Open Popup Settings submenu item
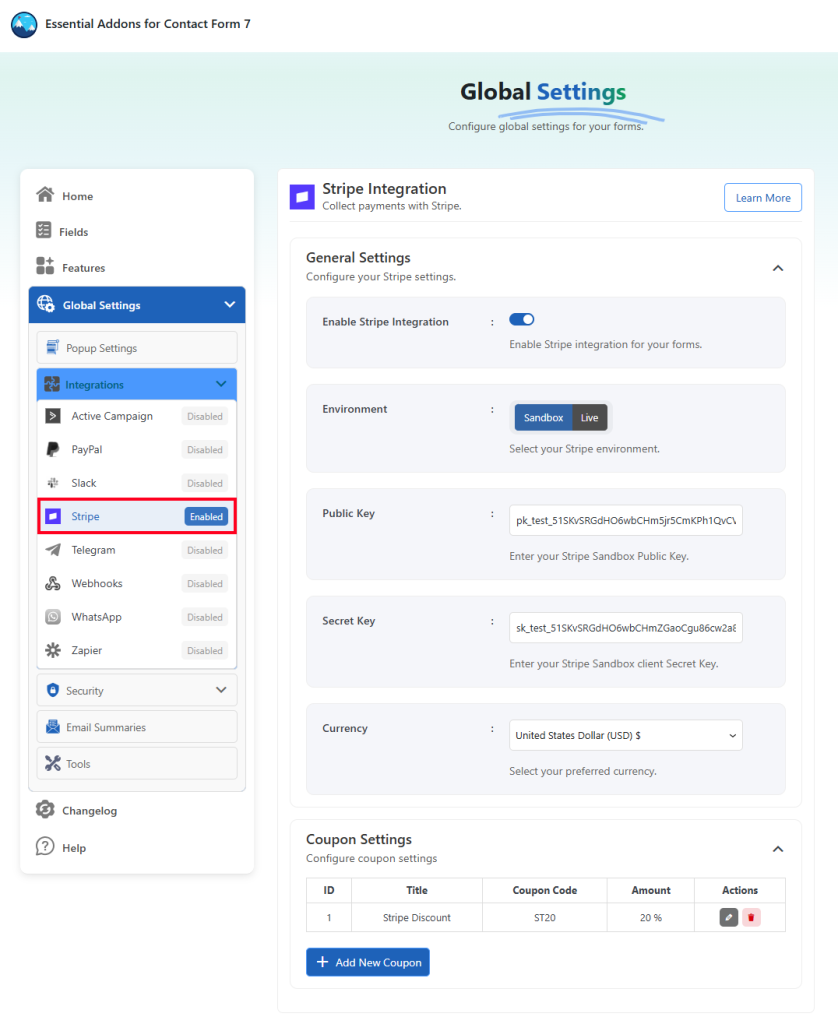 pos(137,347)
